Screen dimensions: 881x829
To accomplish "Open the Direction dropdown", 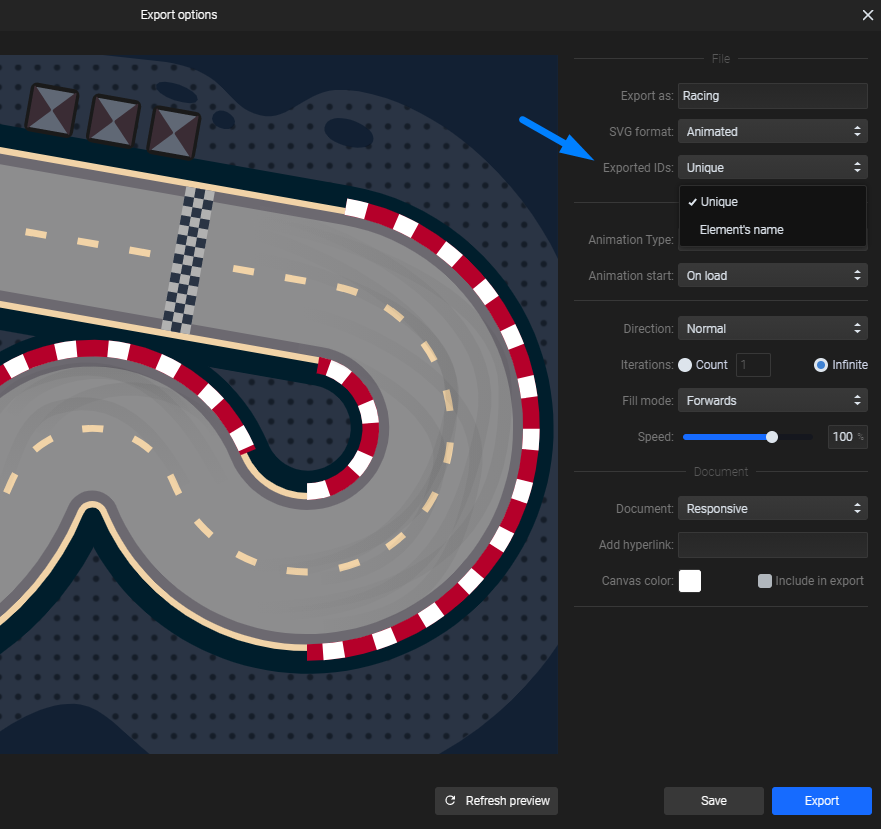I will point(773,329).
